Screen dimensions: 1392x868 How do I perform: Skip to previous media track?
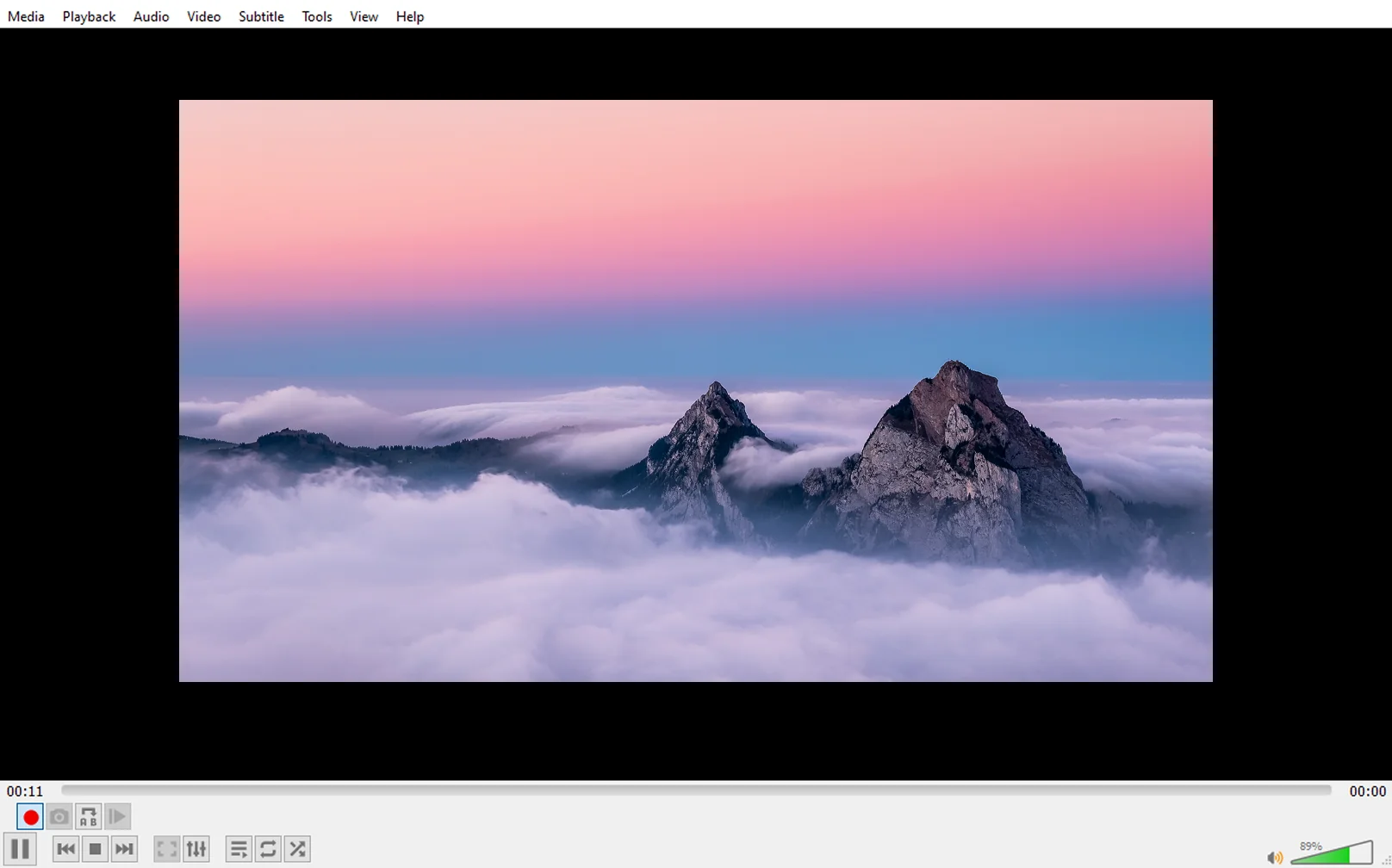(x=65, y=850)
